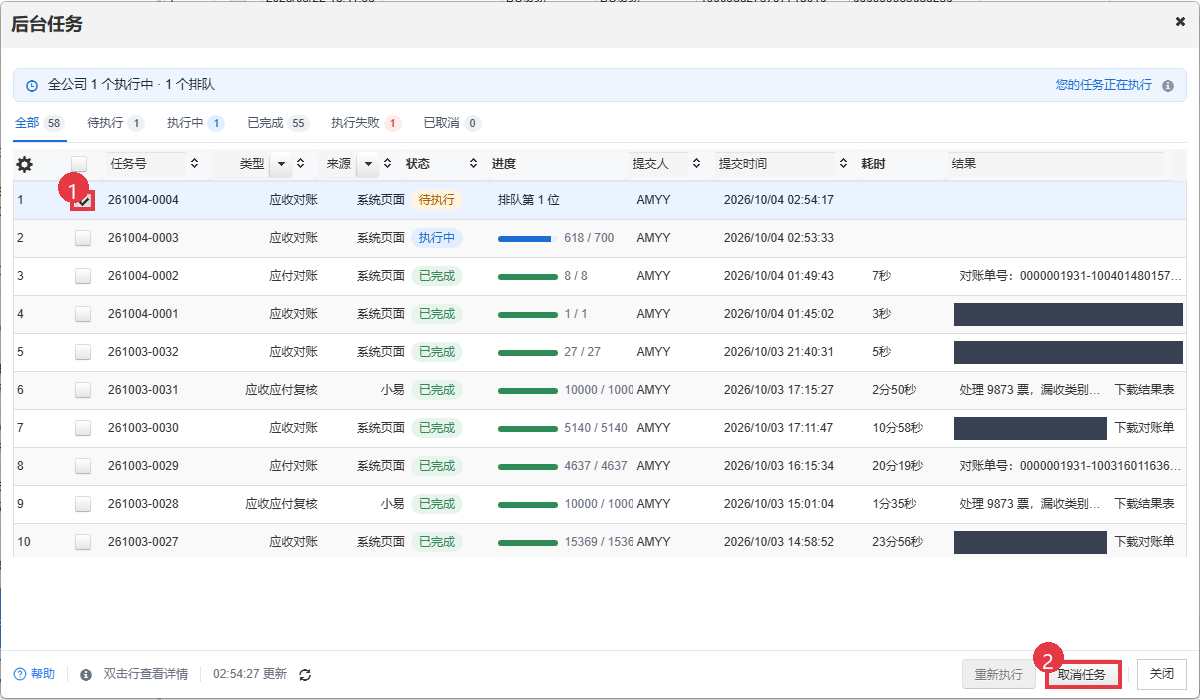Click the info icon before 双击行查看详情
The width and height of the screenshot is (1200, 700).
click(86, 675)
